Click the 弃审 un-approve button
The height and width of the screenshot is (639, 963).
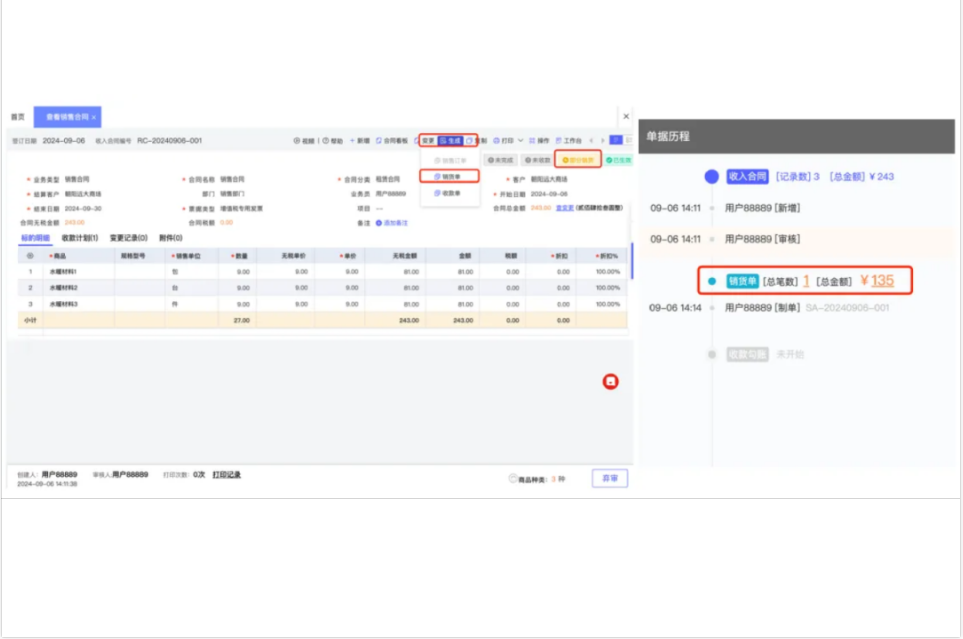pyautogui.click(x=610, y=478)
